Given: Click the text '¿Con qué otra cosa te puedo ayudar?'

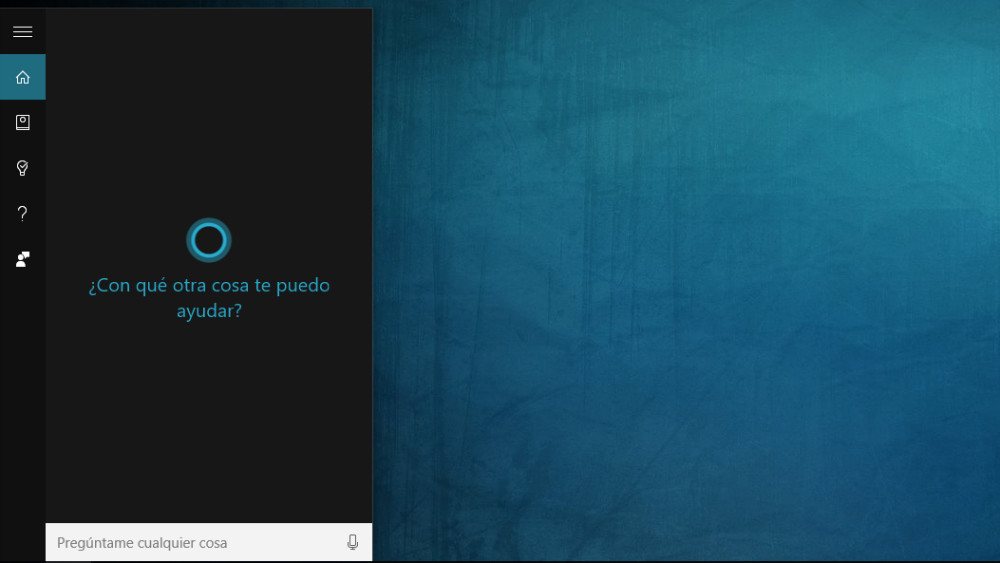Looking at the screenshot, I should [x=209, y=298].
